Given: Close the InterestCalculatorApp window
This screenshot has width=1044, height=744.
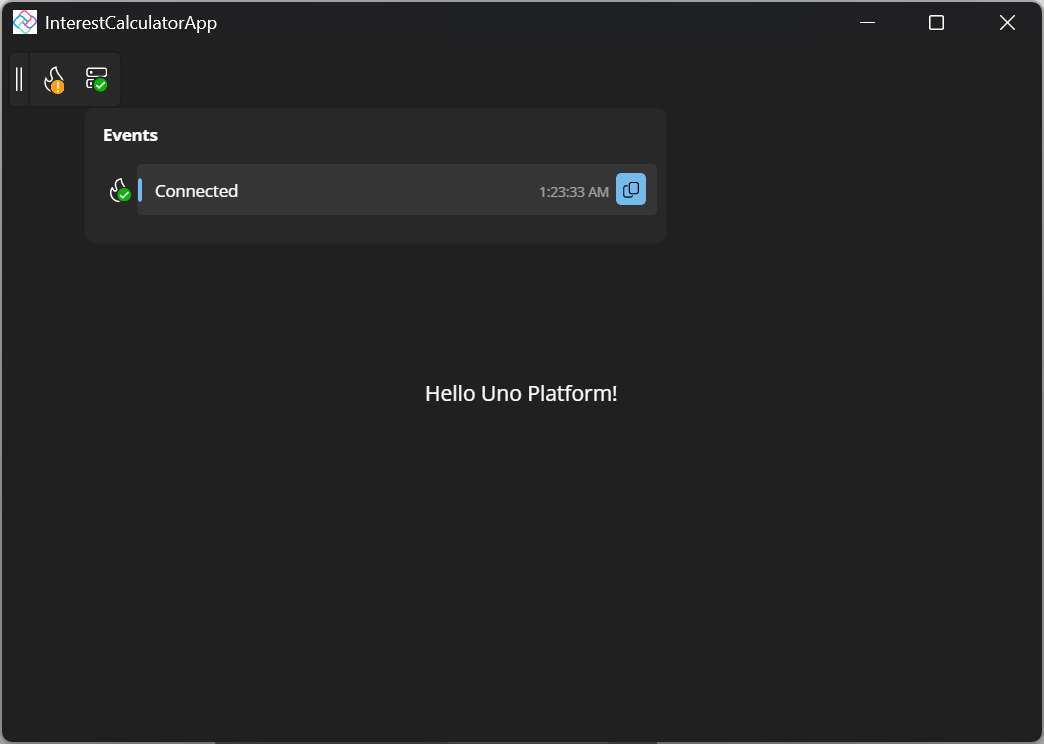Looking at the screenshot, I should tap(1007, 23).
